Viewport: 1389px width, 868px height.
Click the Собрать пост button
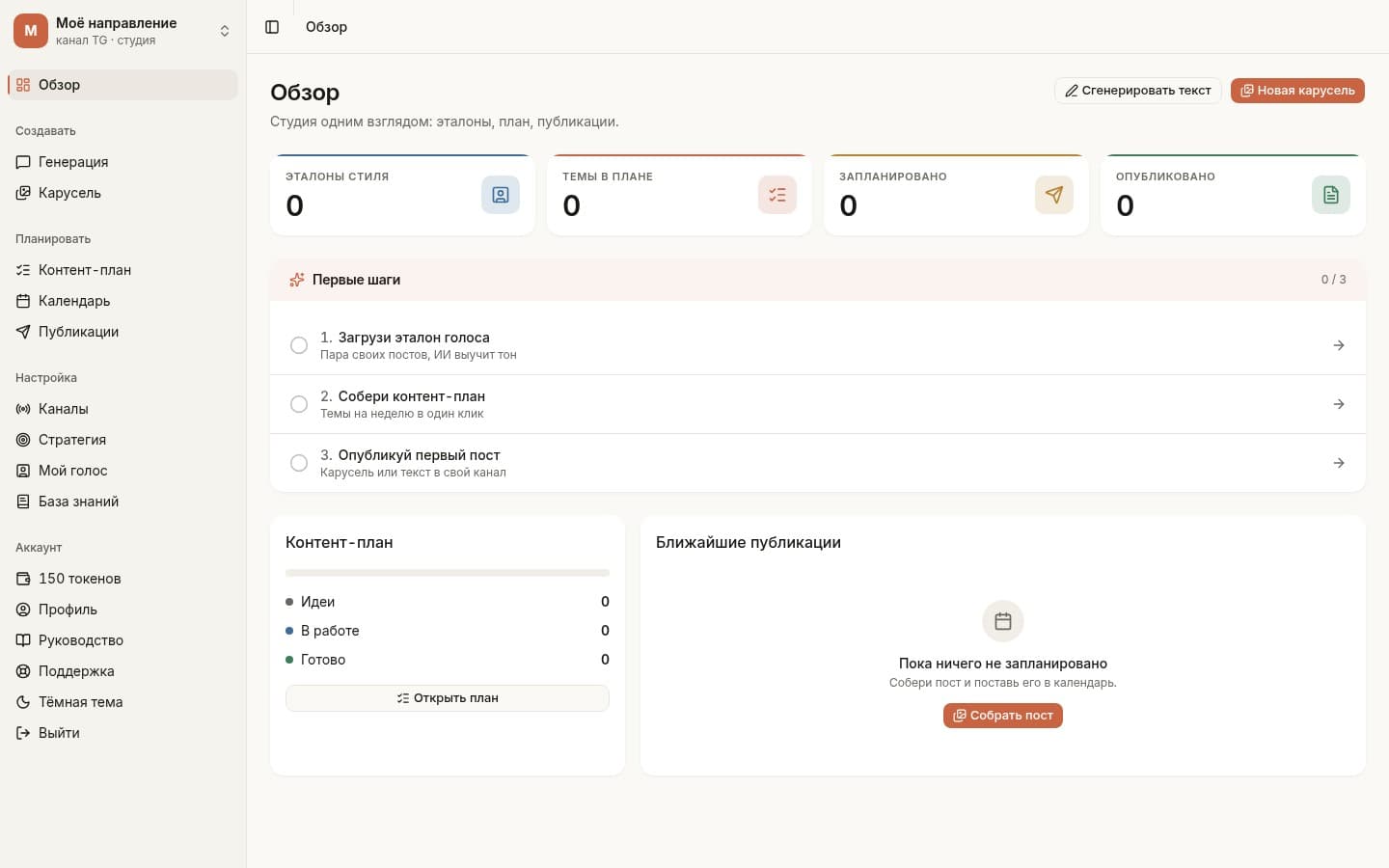point(1003,716)
